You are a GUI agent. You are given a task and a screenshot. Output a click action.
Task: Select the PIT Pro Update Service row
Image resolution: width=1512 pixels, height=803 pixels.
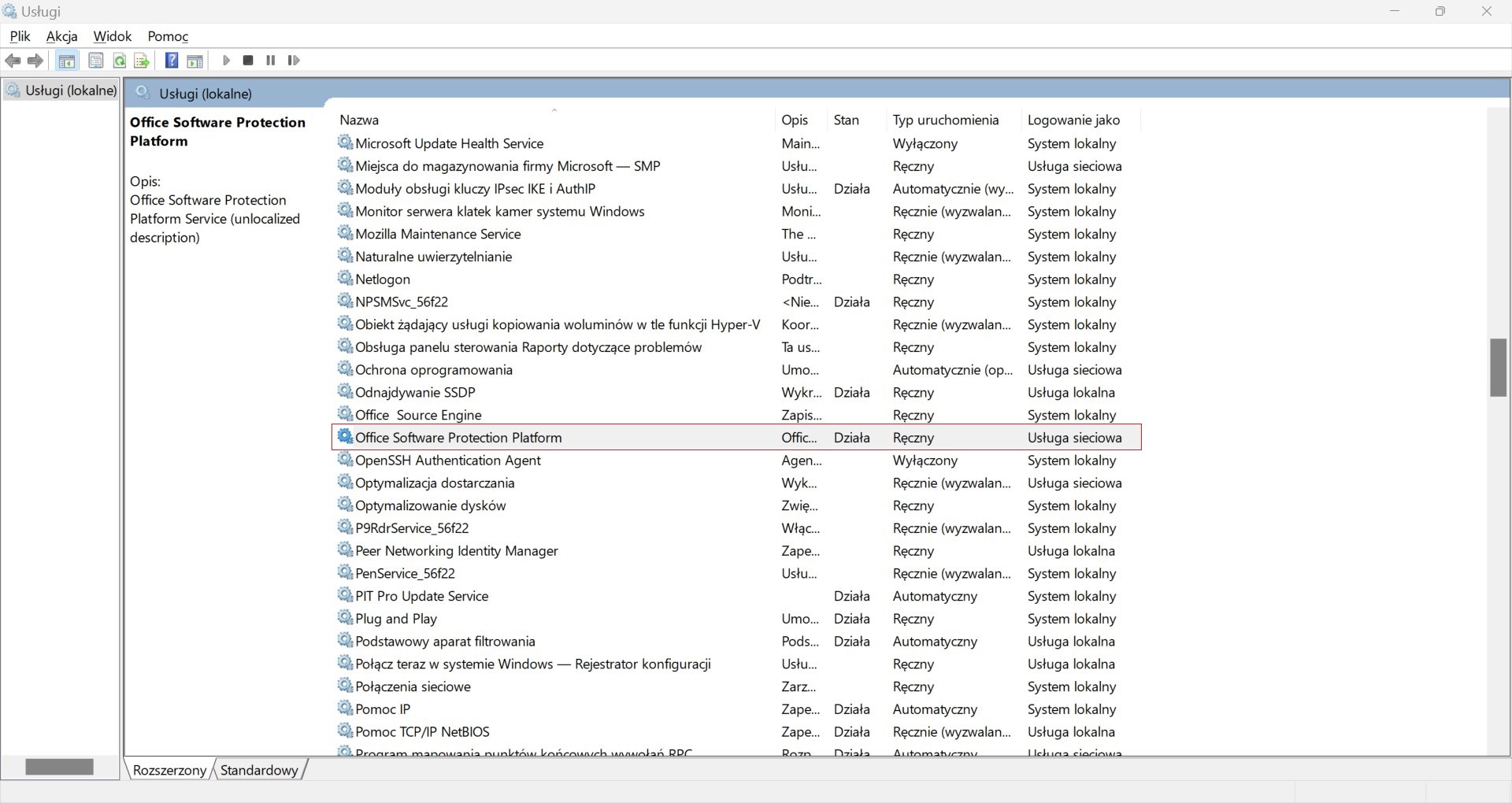point(736,596)
